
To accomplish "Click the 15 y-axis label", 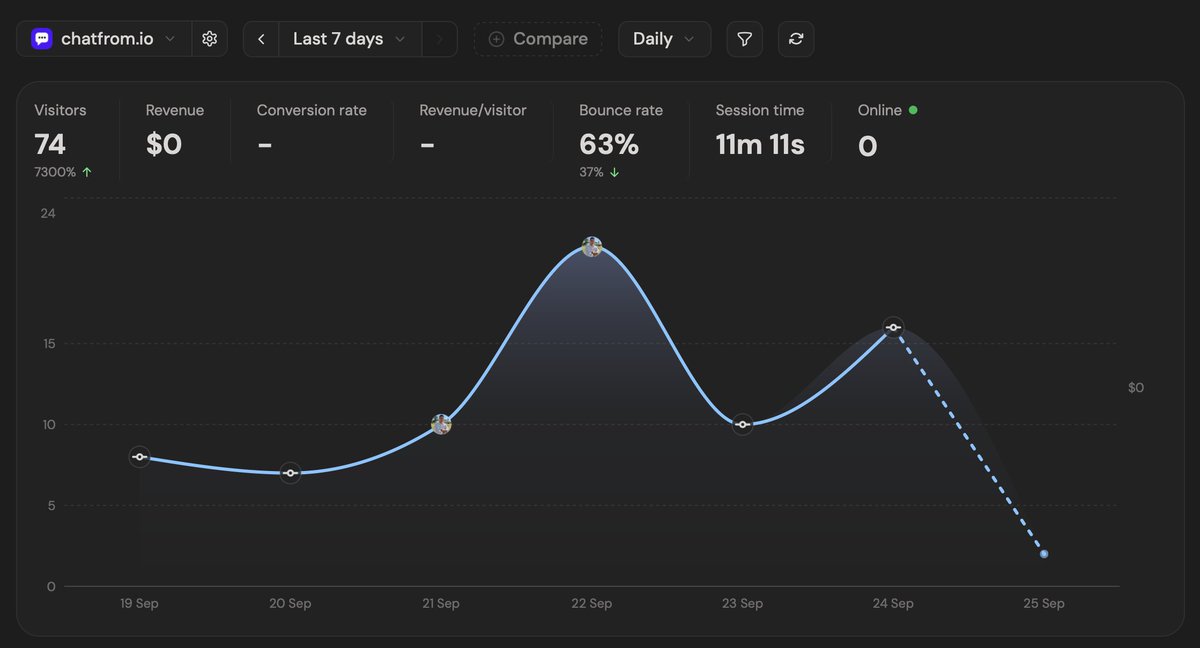I will [x=49, y=344].
